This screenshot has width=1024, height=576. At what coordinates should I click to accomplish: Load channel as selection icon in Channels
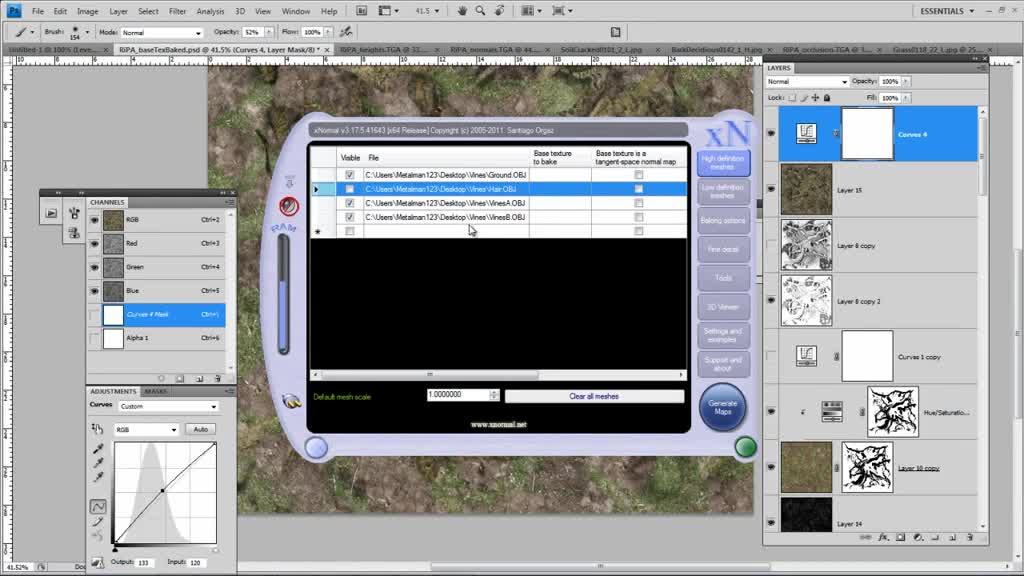(x=161, y=378)
